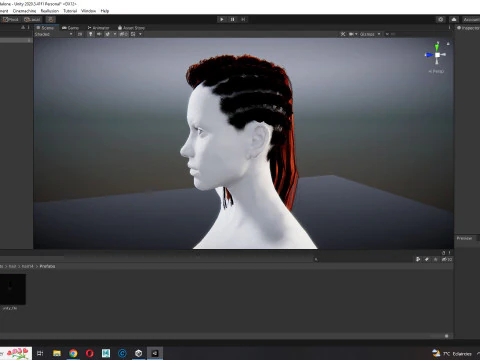The width and height of the screenshot is (480, 360).
Task: Click the Project panel lock icon
Action: tap(444, 253)
